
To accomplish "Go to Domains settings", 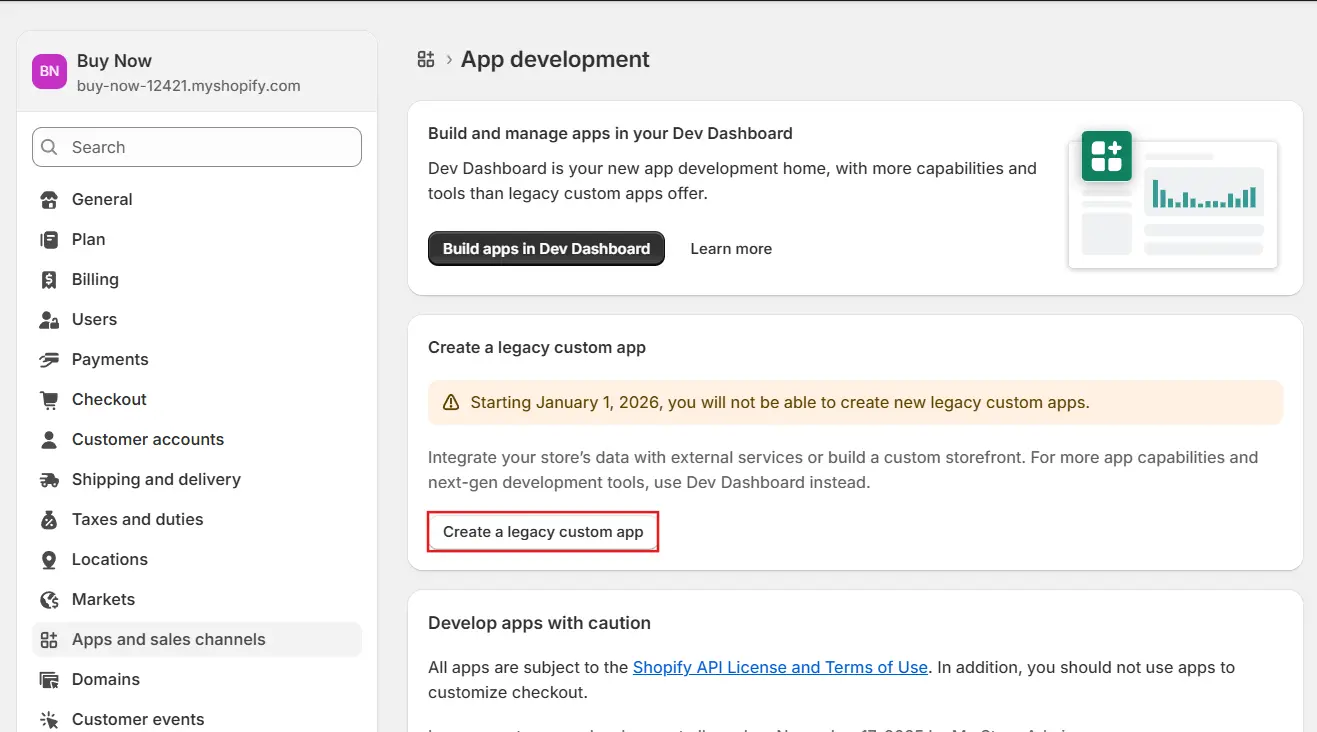I will point(105,680).
